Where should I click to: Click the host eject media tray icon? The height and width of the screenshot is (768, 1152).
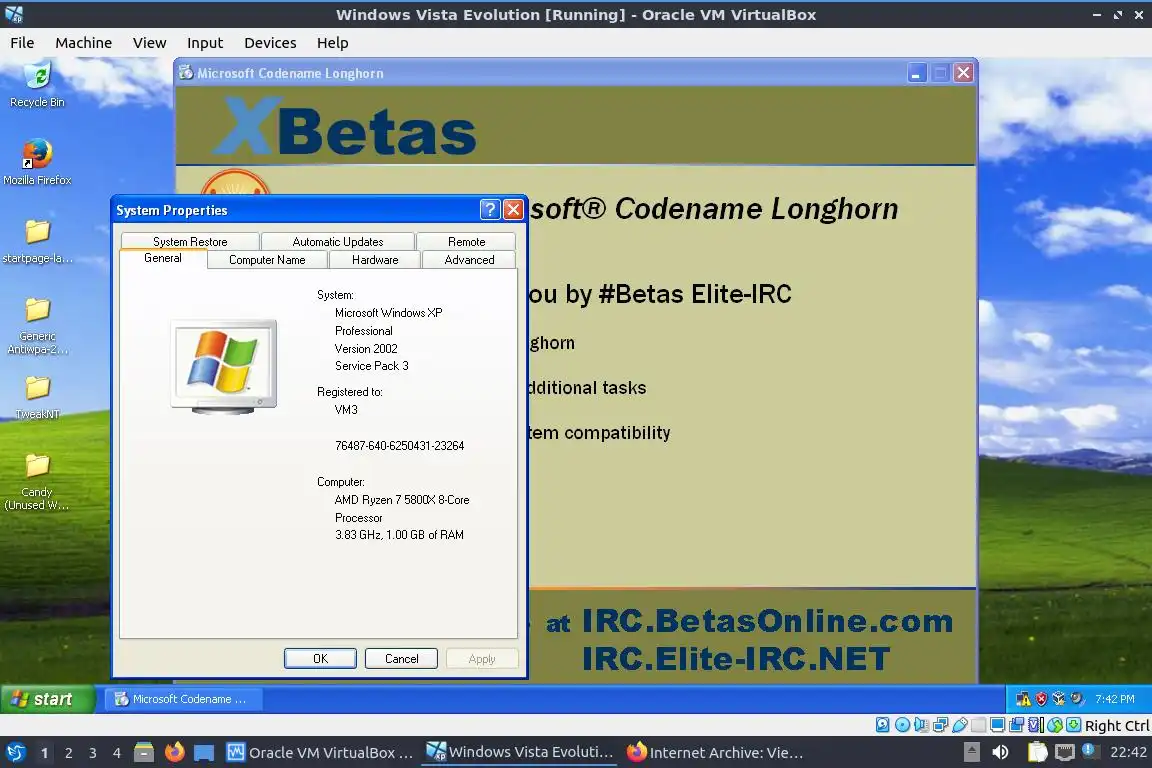coord(971,752)
